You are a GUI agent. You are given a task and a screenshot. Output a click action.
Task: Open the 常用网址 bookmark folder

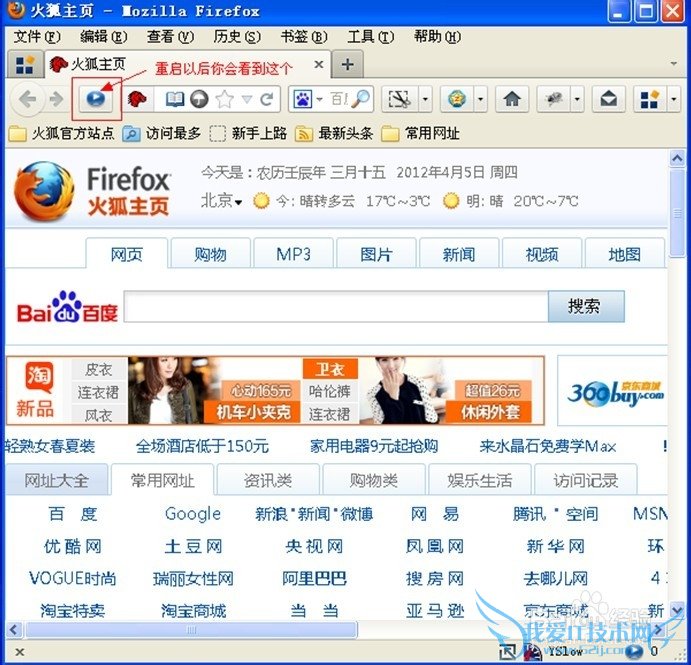tap(420, 133)
